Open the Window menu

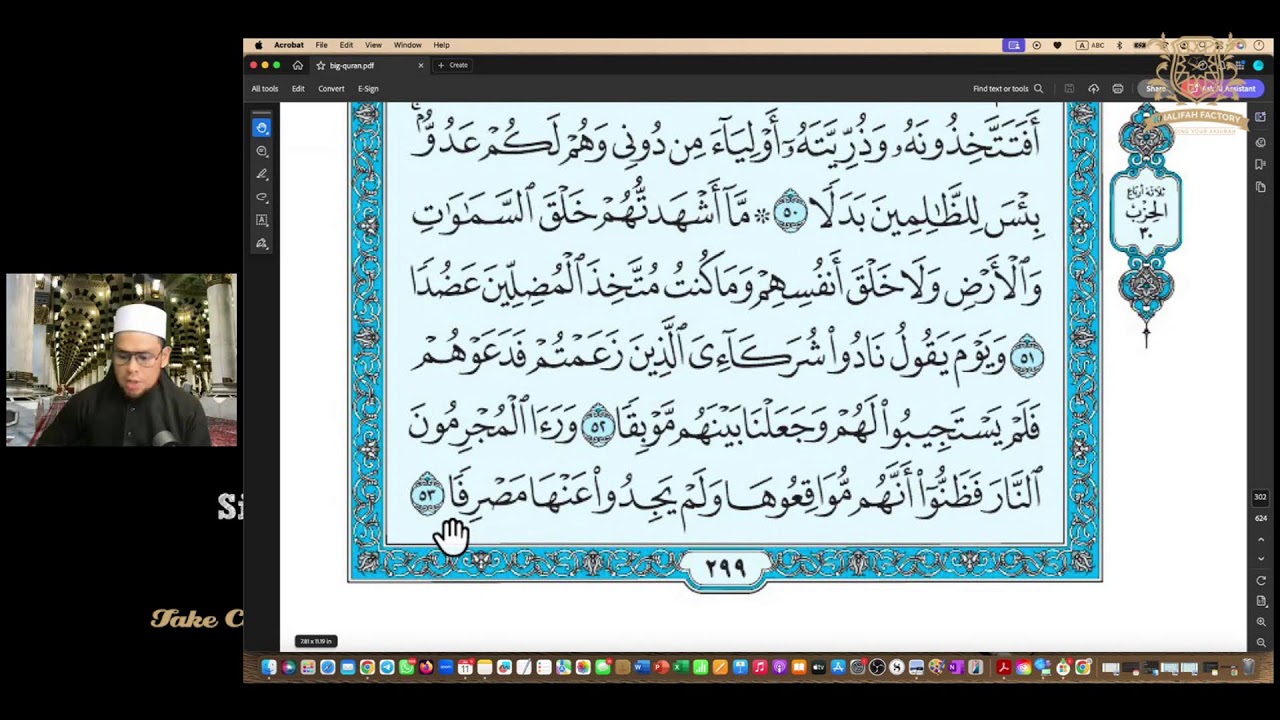click(407, 45)
